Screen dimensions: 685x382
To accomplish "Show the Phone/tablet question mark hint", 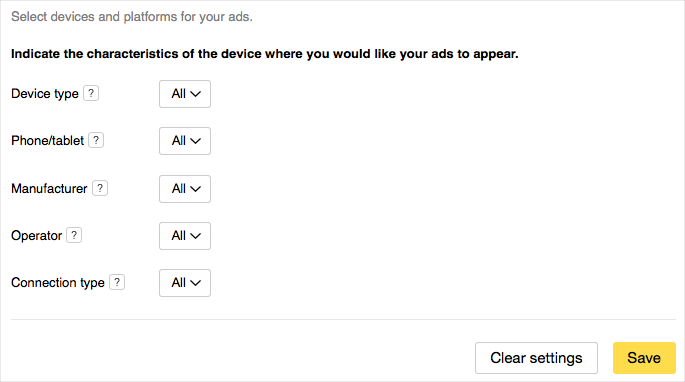I will click(x=96, y=140).
